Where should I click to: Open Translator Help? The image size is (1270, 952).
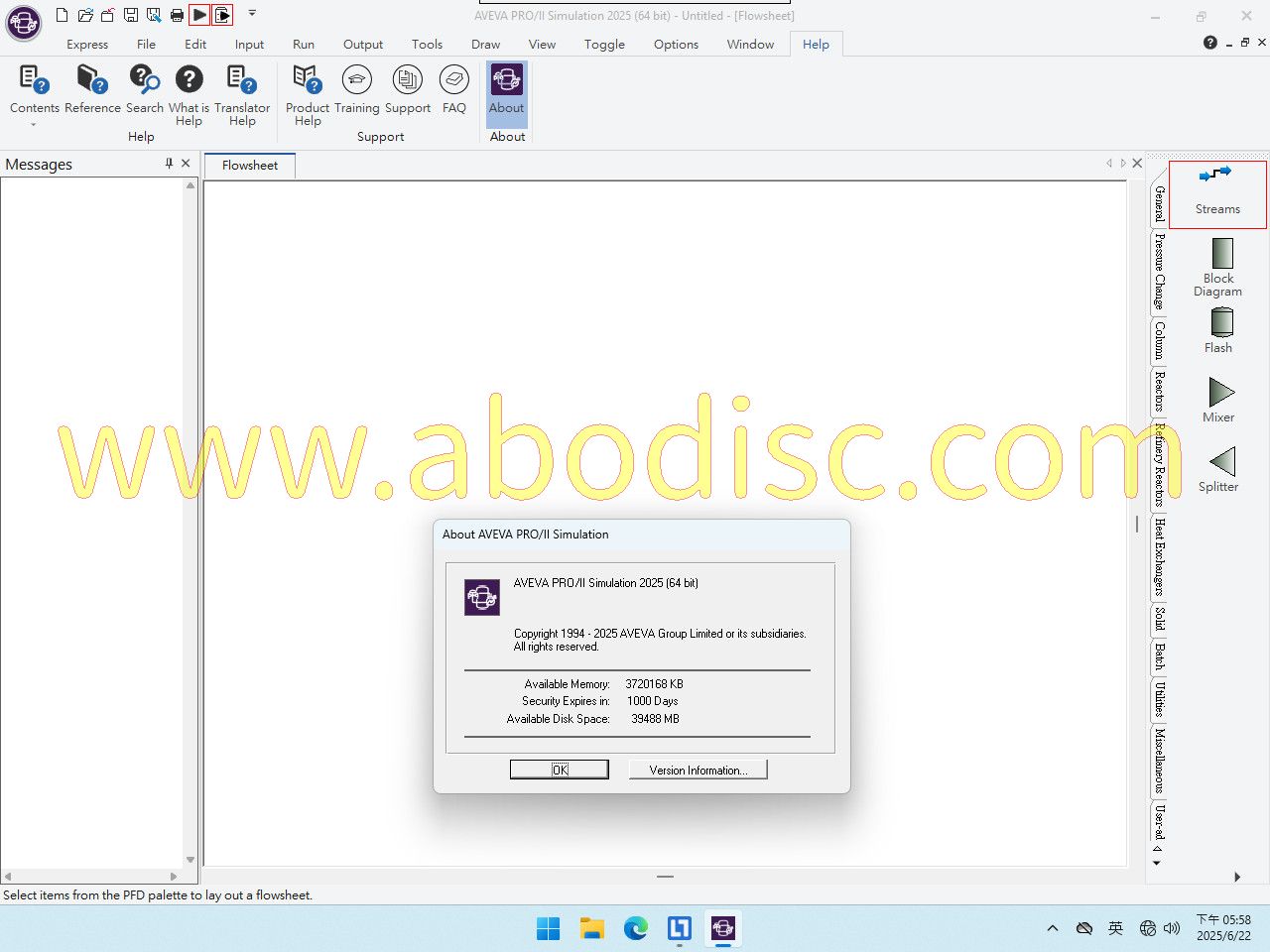(242, 94)
